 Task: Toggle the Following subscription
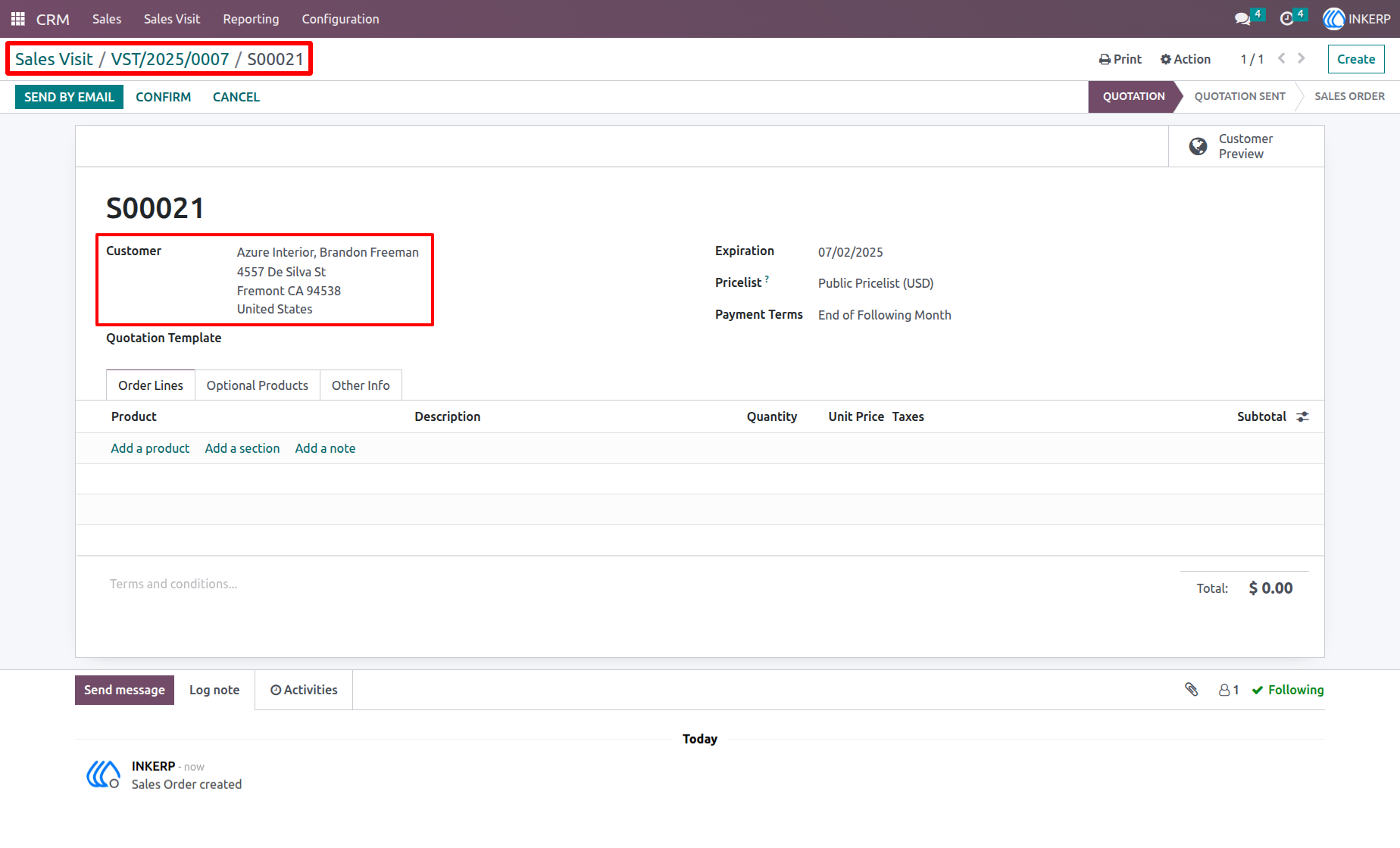point(1288,690)
